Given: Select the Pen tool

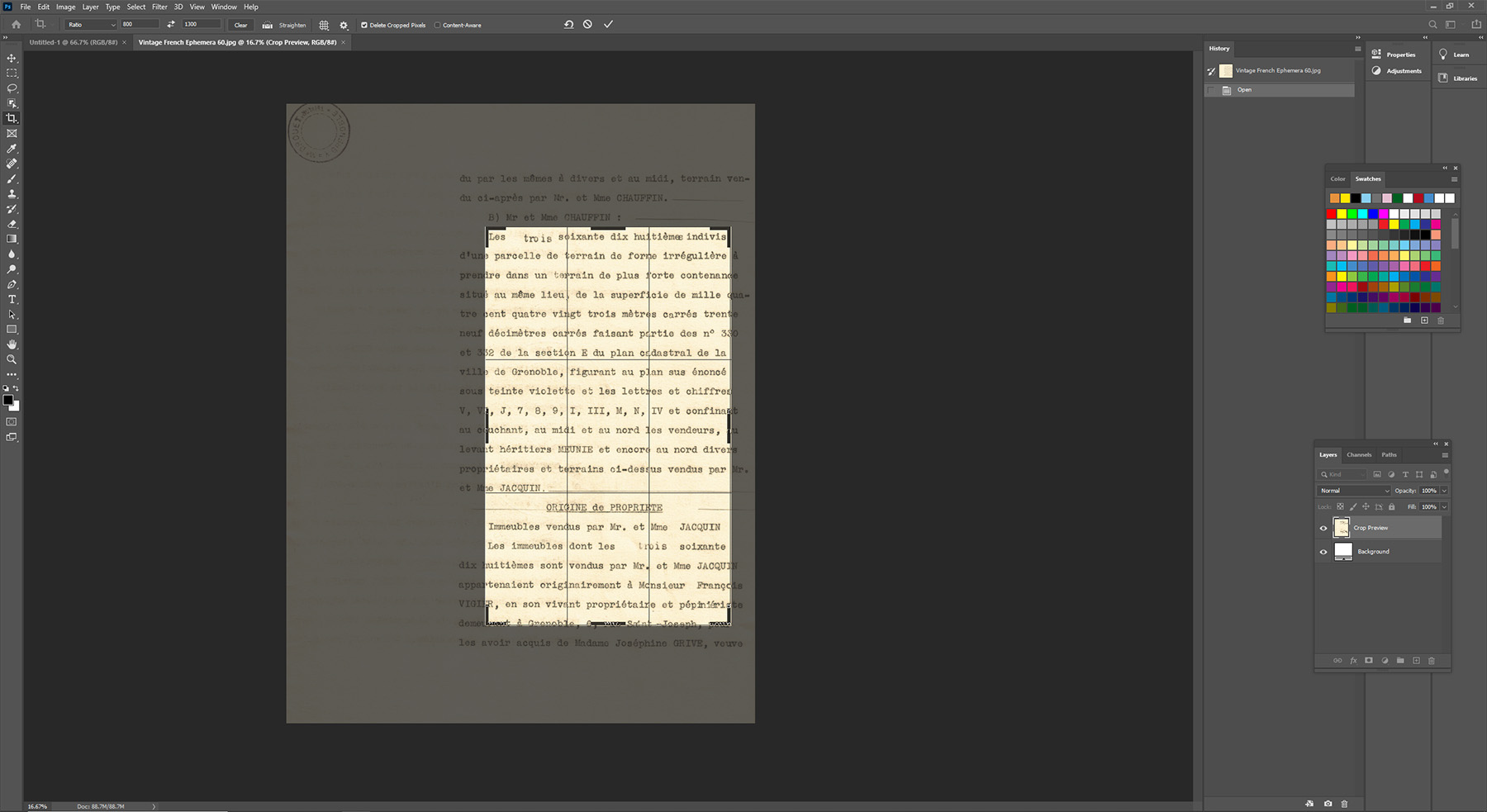Looking at the screenshot, I should tap(12, 284).
